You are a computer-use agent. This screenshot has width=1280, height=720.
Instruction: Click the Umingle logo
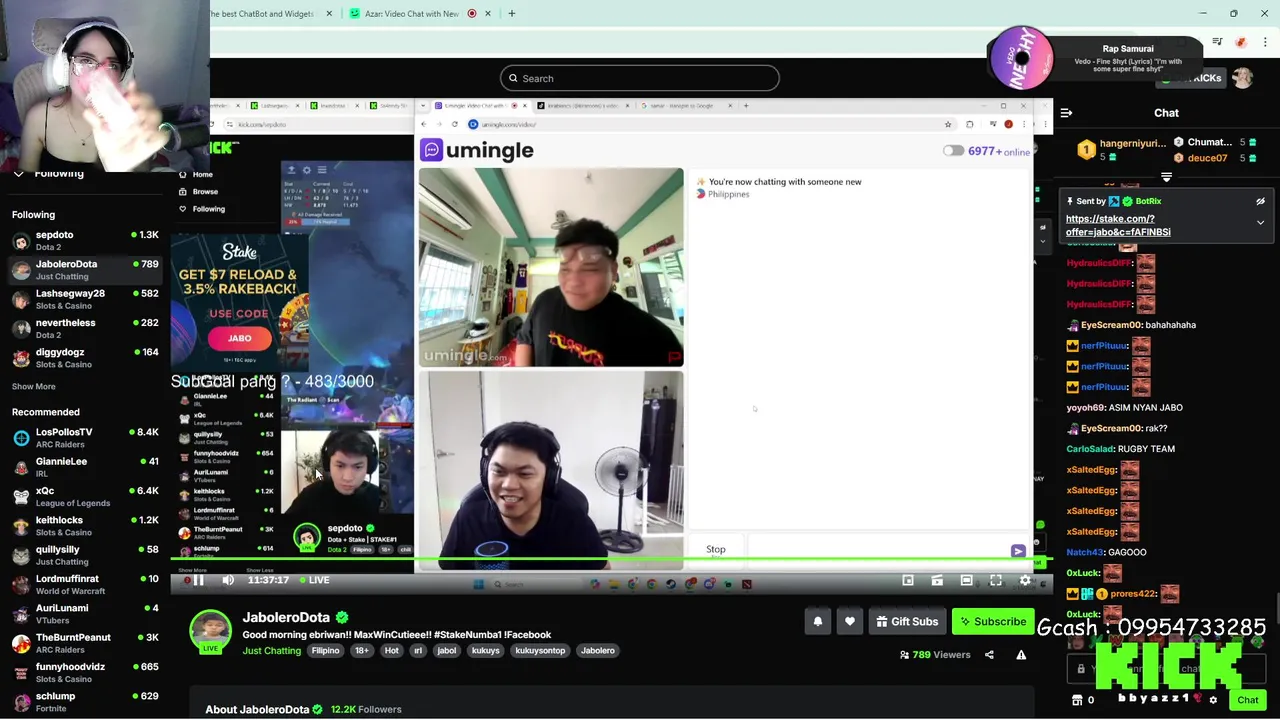pyautogui.click(x=477, y=150)
